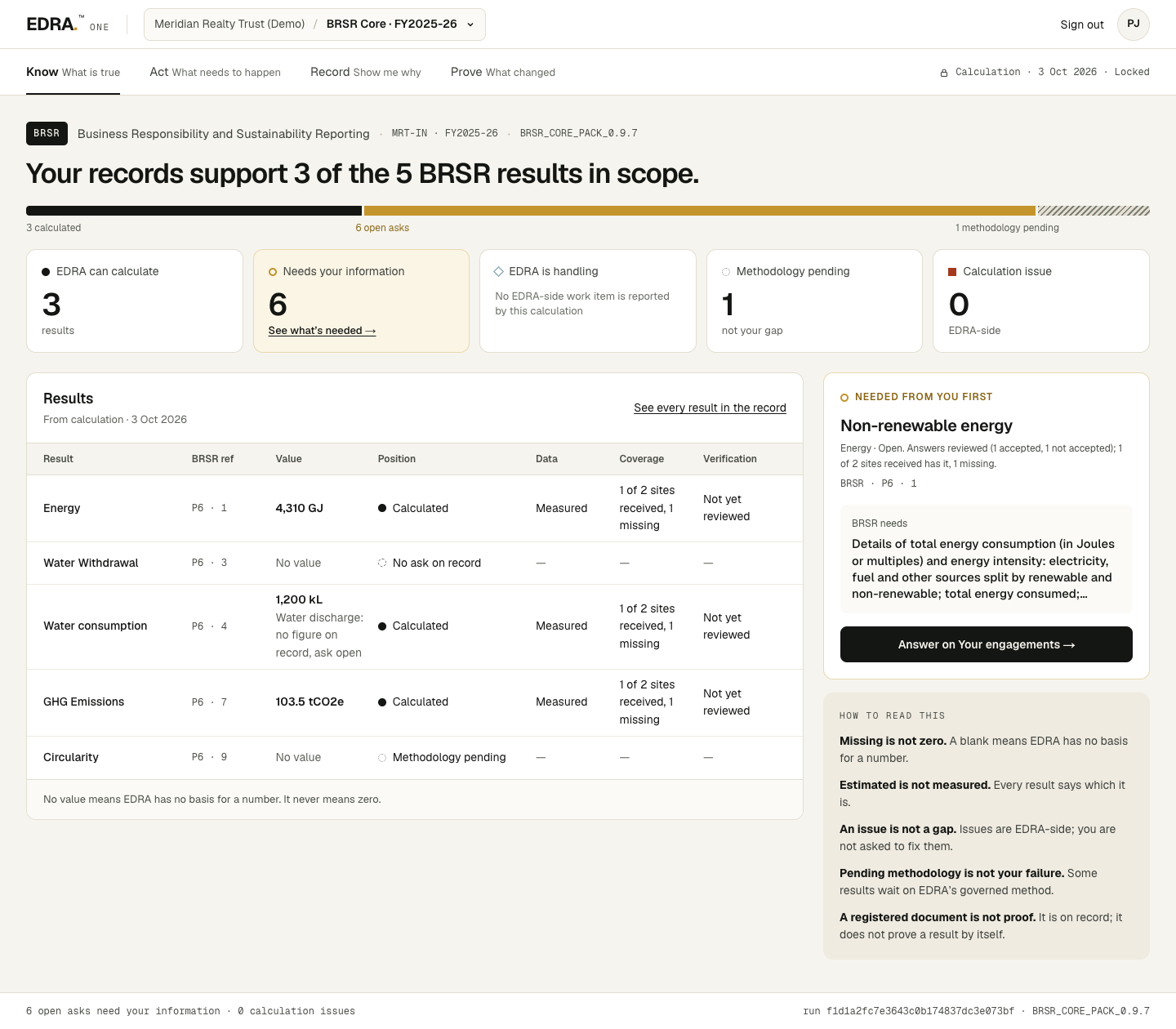The image size is (1176, 1029).
Task: Click the 4,310 GJ energy value
Action: [x=300, y=508]
